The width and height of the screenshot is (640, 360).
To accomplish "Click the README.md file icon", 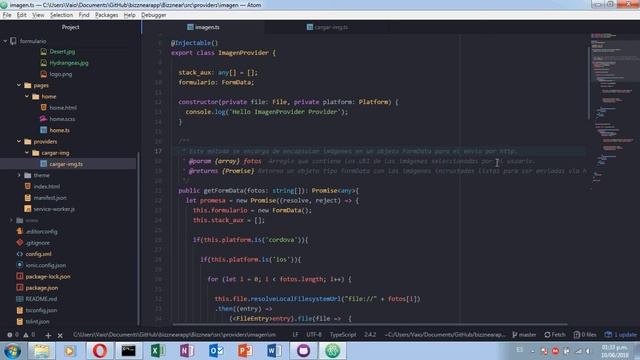I will (x=20, y=299).
